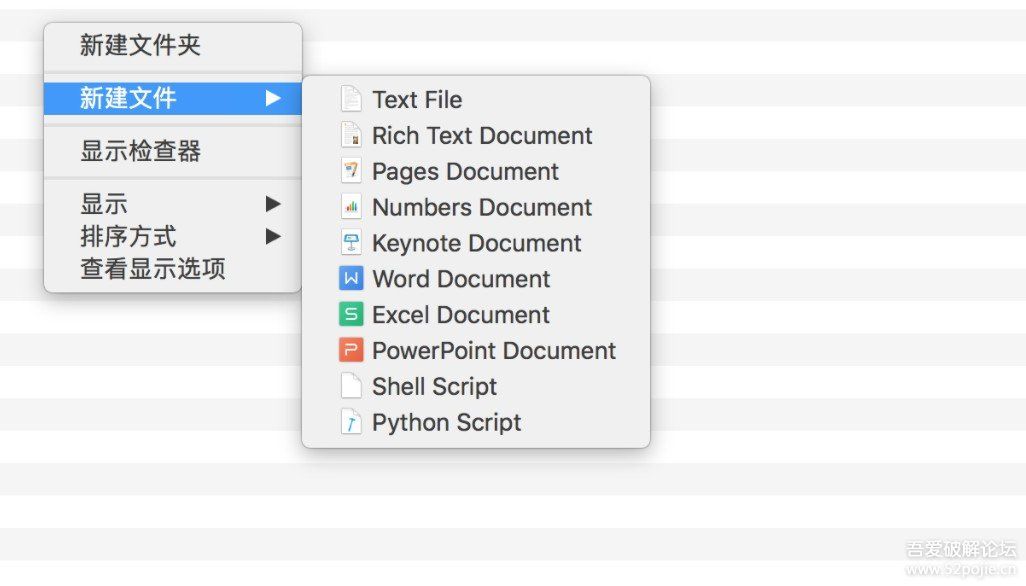Expand the 显示 submenu arrow
Image resolution: width=1026 pixels, height=586 pixels.
[x=273, y=204]
